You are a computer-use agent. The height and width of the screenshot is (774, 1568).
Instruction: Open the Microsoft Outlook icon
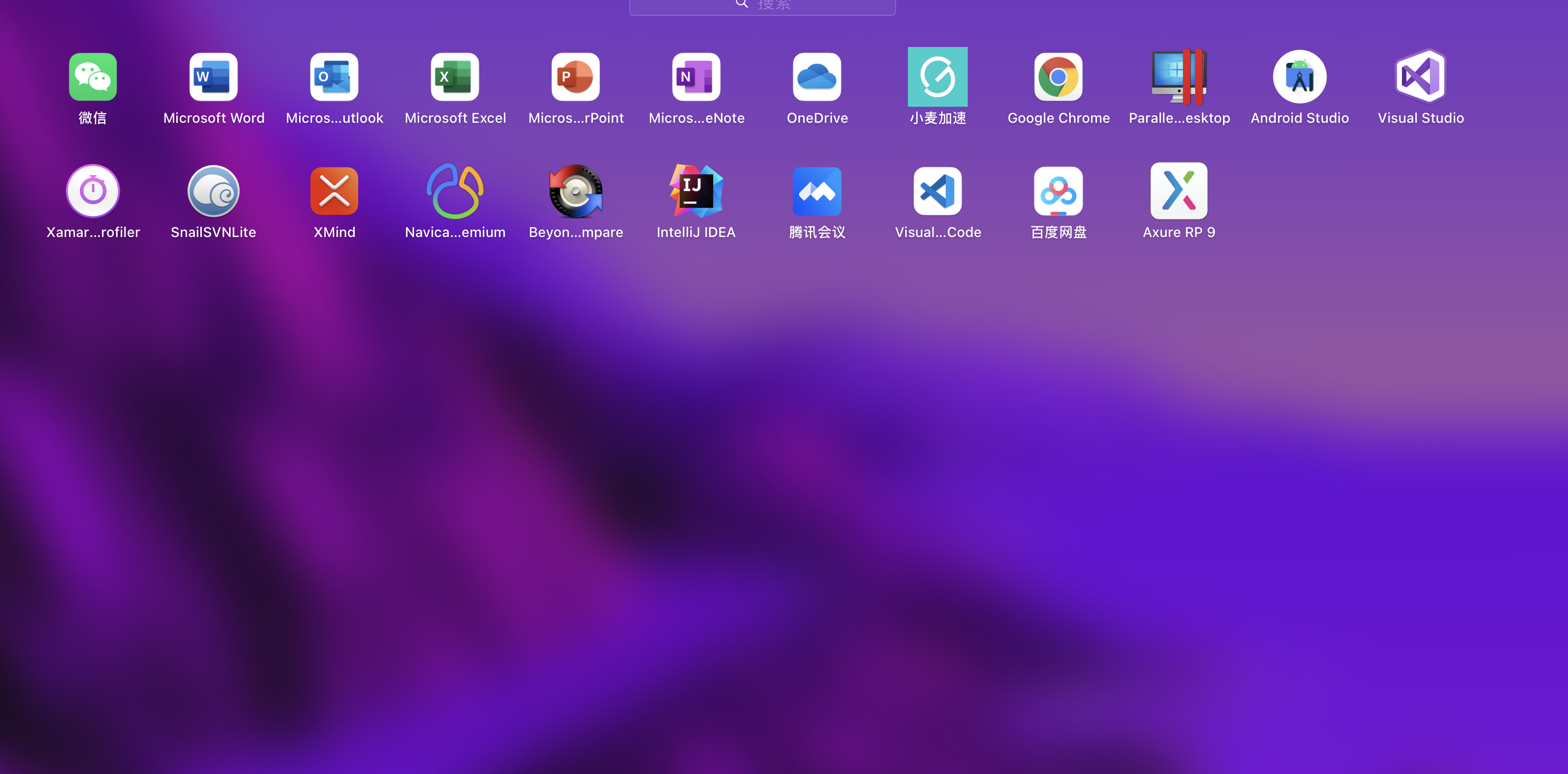(x=334, y=77)
